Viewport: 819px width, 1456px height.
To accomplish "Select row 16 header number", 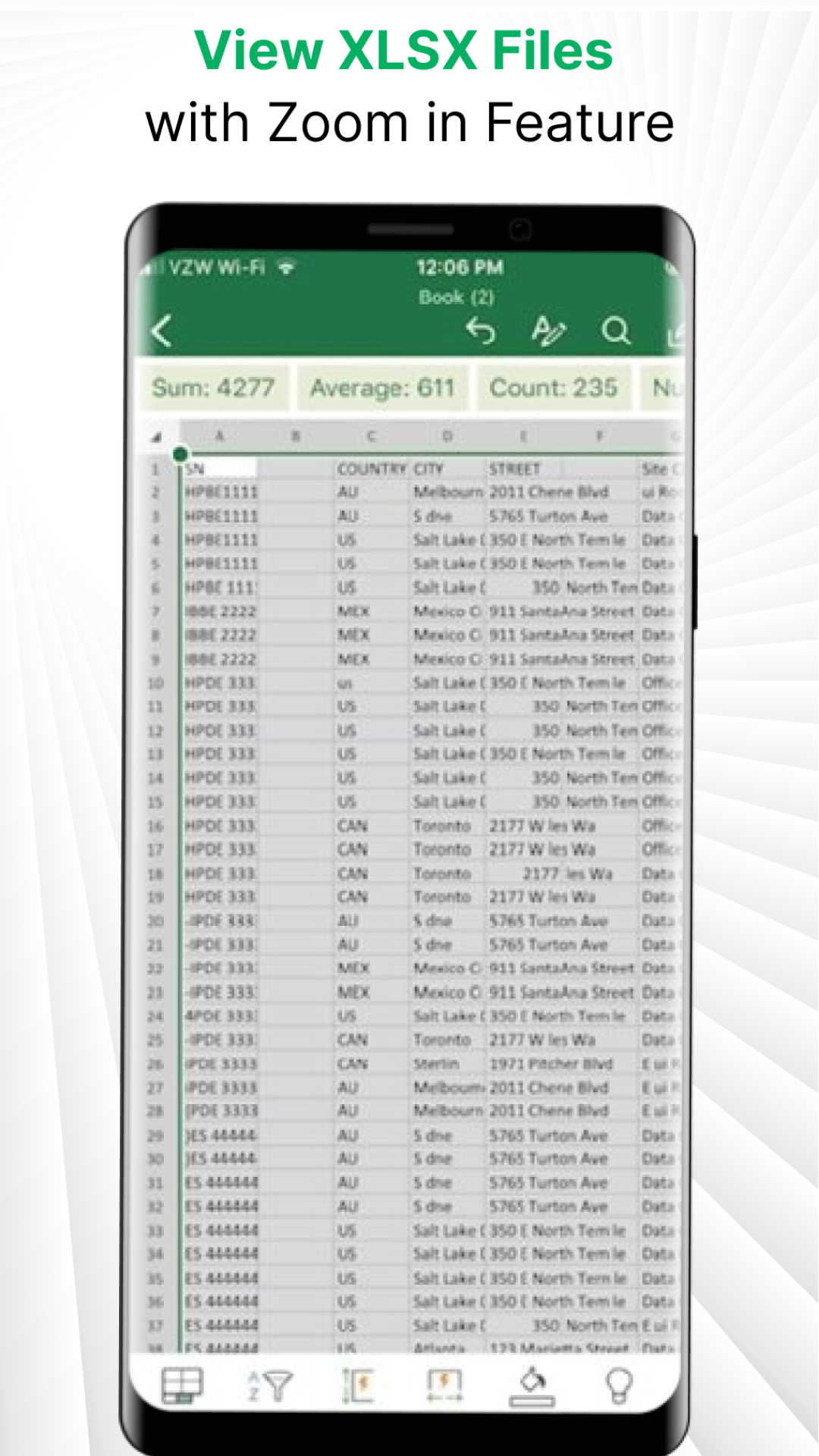I will [x=155, y=826].
